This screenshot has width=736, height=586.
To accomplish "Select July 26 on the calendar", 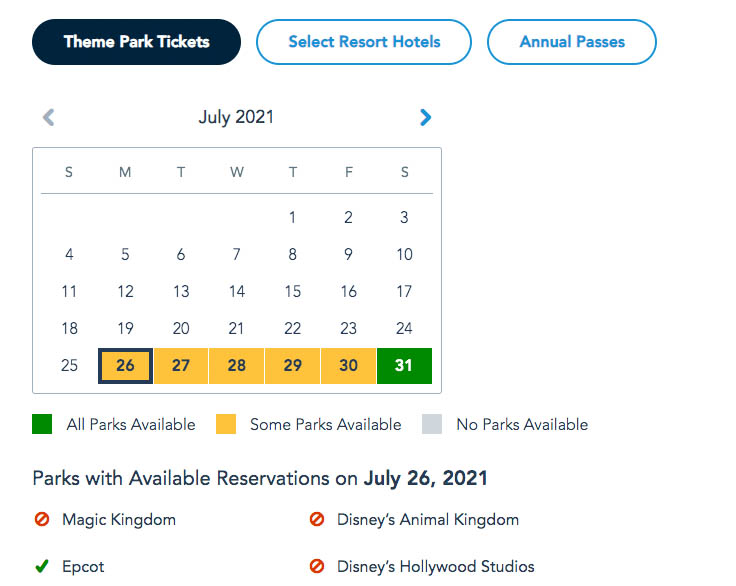I will pos(125,366).
